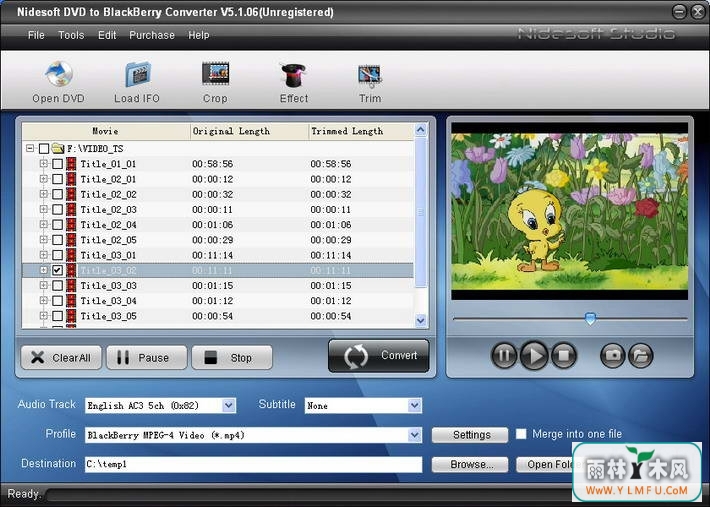Click the Movie column header
Screen dimensions: 710x507
[106, 131]
